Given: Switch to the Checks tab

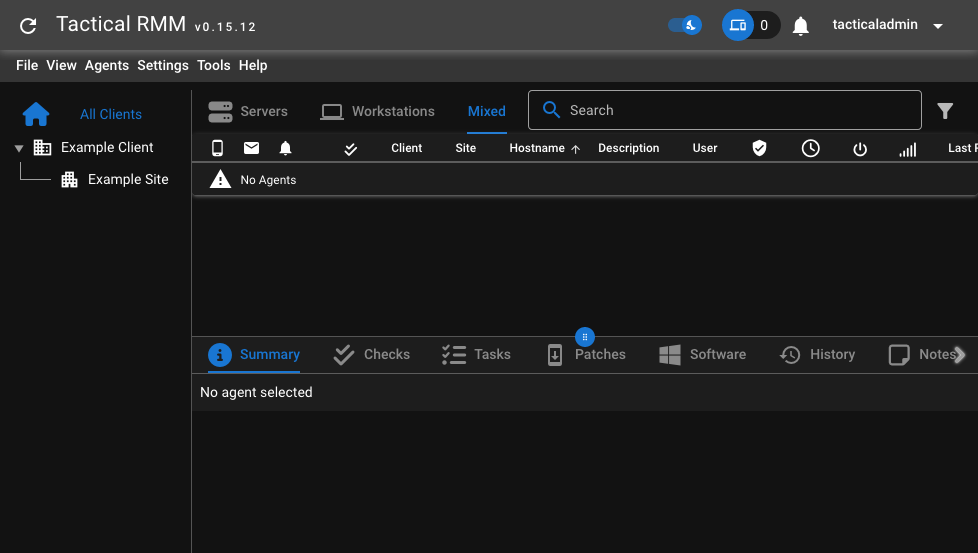Looking at the screenshot, I should point(372,355).
